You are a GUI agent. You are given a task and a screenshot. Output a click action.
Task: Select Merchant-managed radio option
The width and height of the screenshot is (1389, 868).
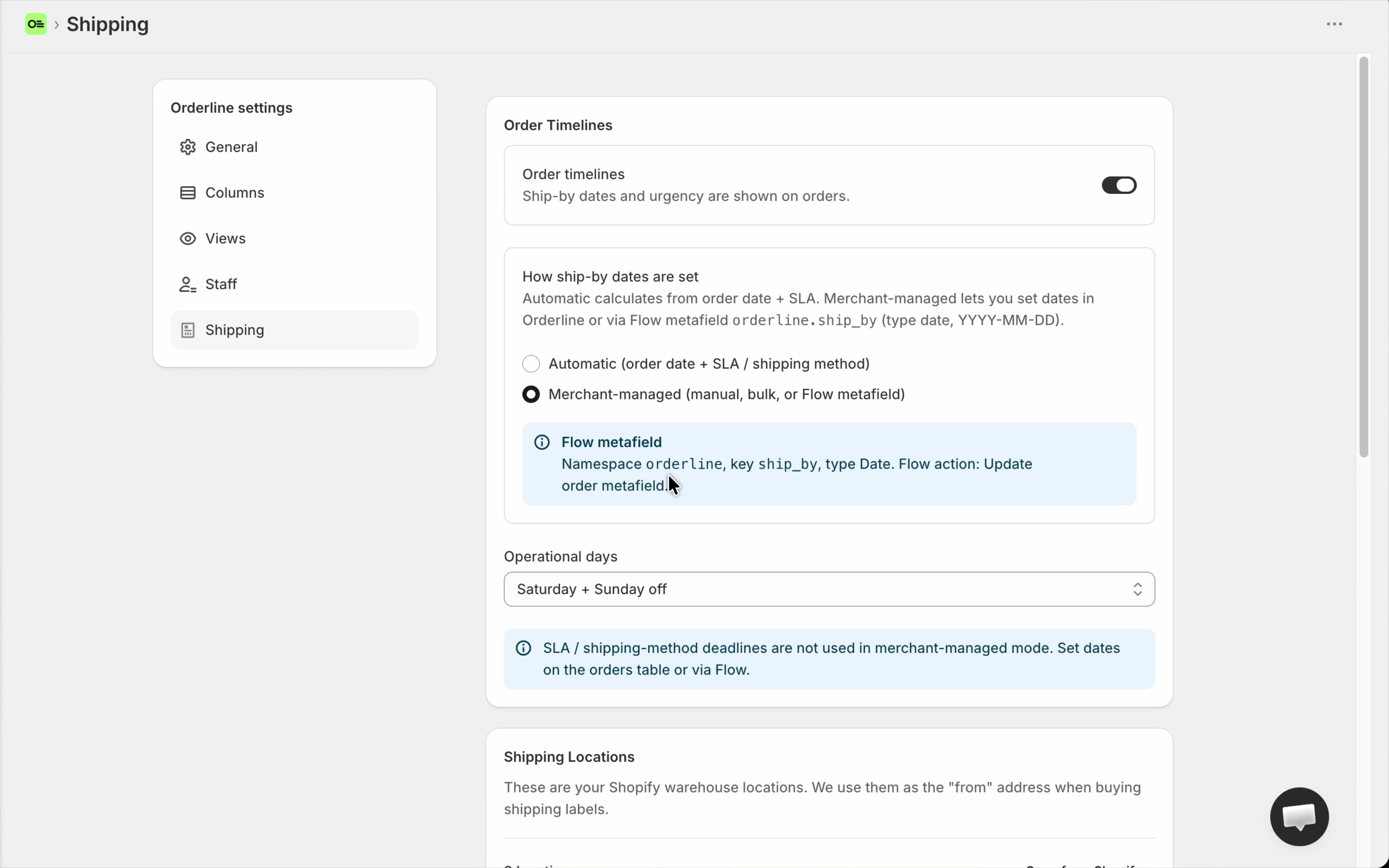pos(531,394)
